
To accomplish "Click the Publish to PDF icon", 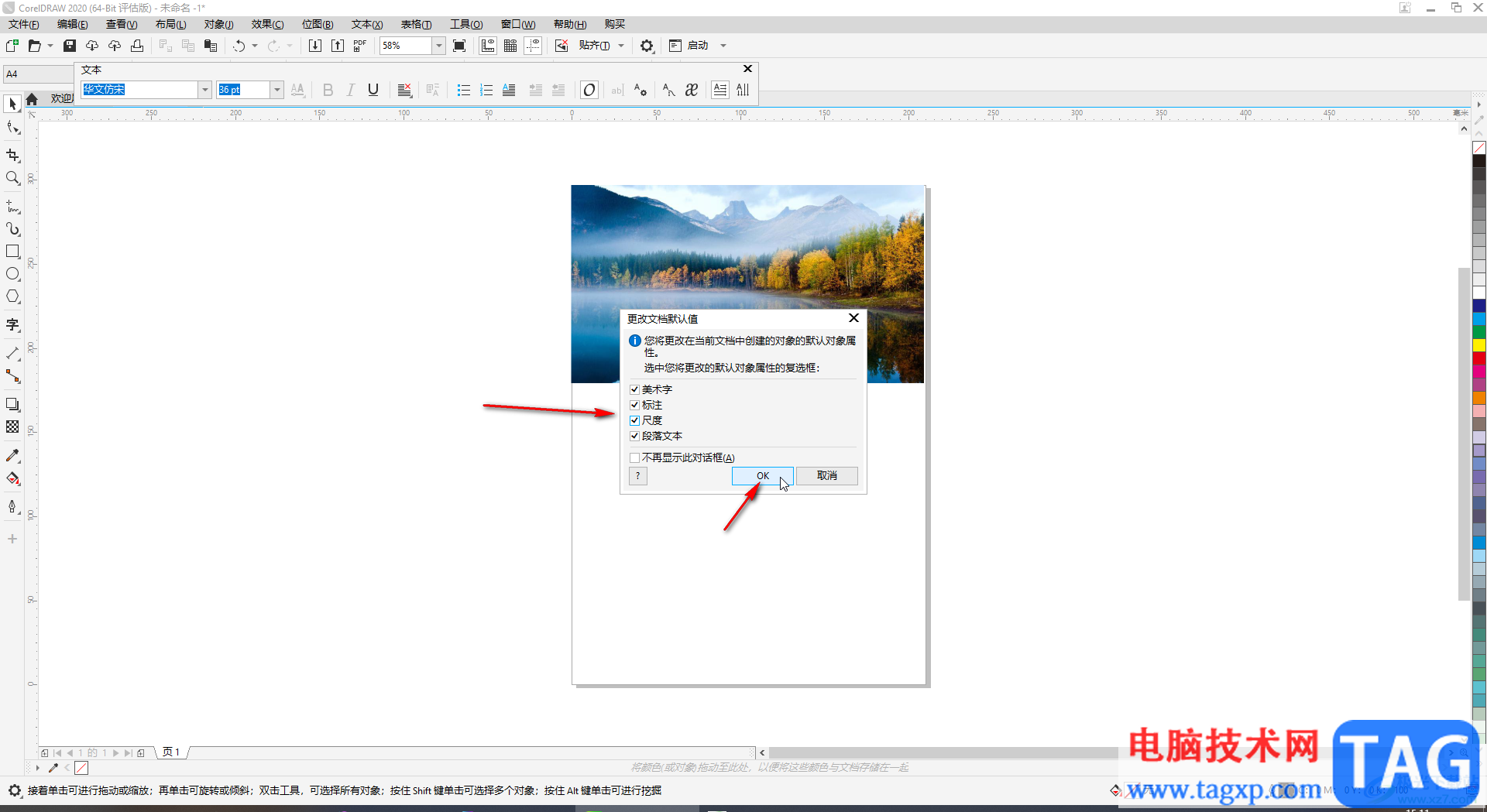I will (360, 46).
